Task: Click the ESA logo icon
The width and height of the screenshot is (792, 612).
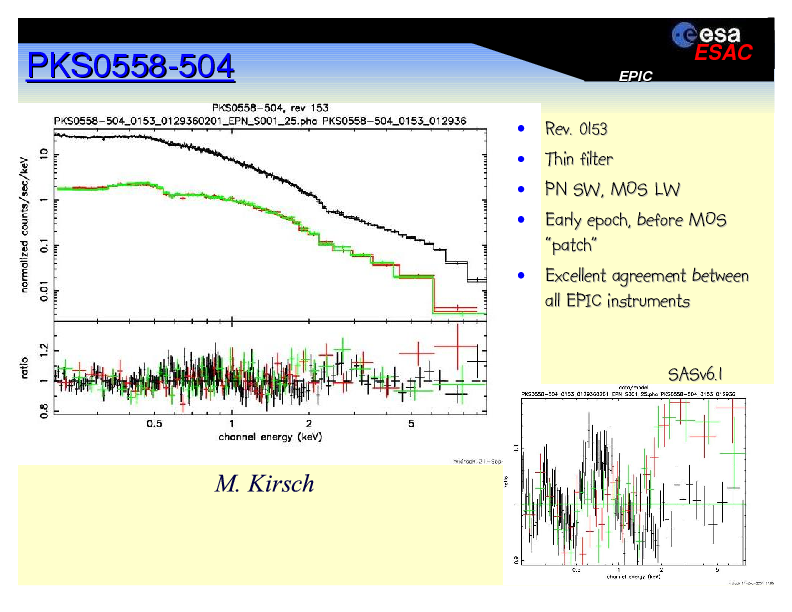Action: 688,35
